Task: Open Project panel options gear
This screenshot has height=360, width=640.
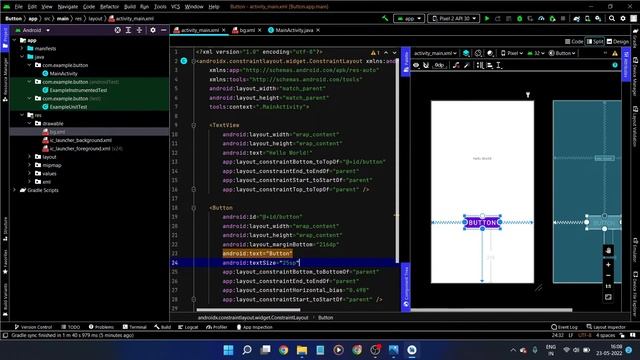Action: [x=153, y=30]
